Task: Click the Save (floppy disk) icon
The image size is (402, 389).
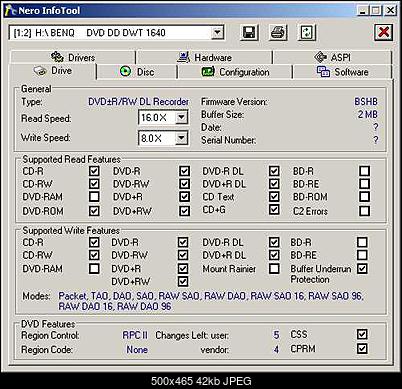Action: 249,33
